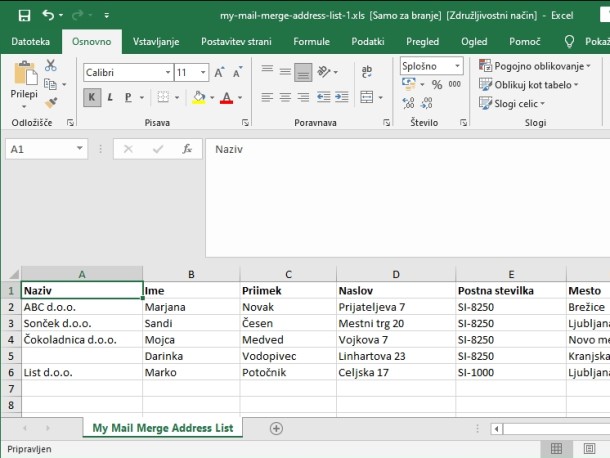This screenshot has height=458, width=610.
Task: Open the Datoteka tab
Action: pyautogui.click(x=30, y=42)
